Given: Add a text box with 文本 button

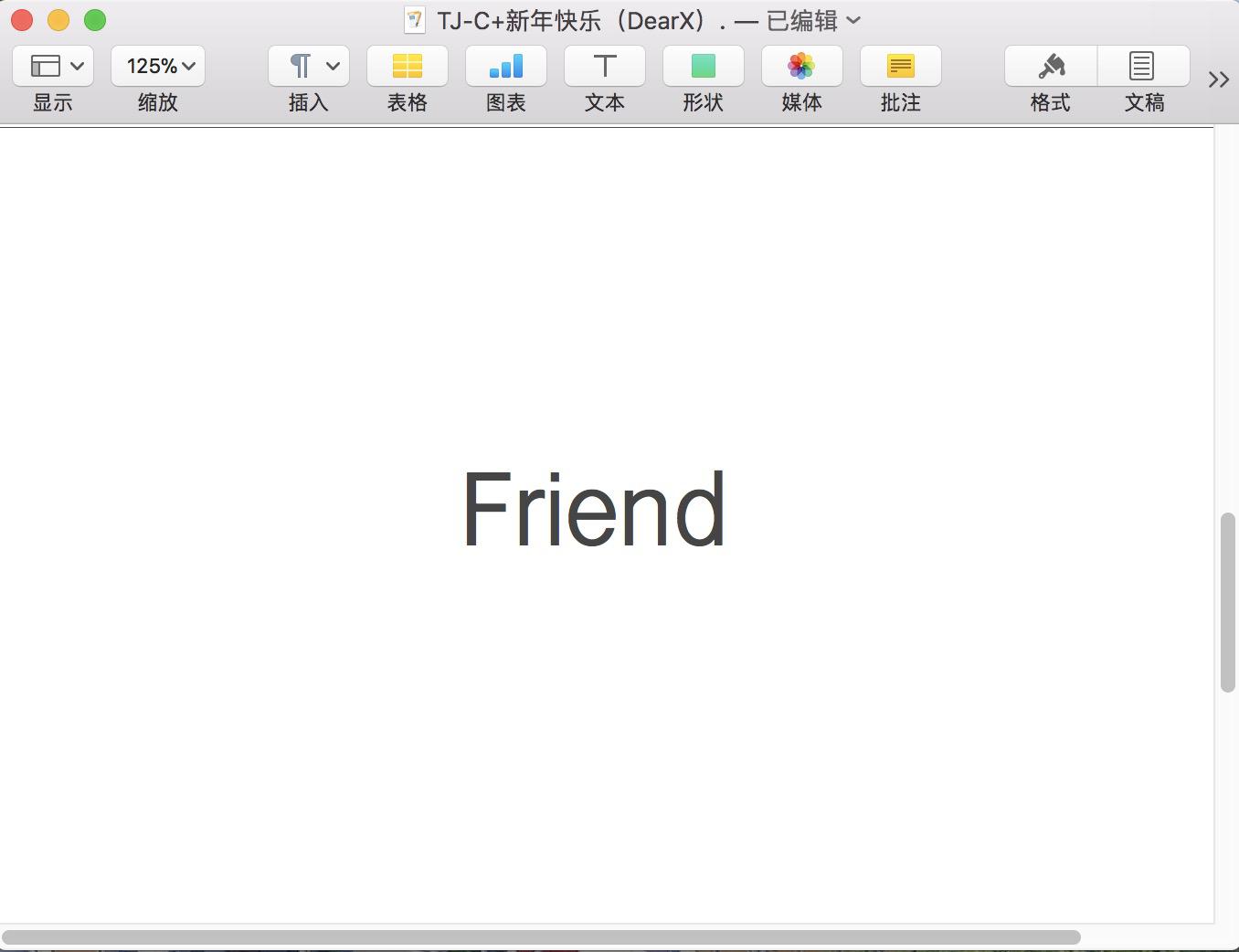Looking at the screenshot, I should coord(605,66).
